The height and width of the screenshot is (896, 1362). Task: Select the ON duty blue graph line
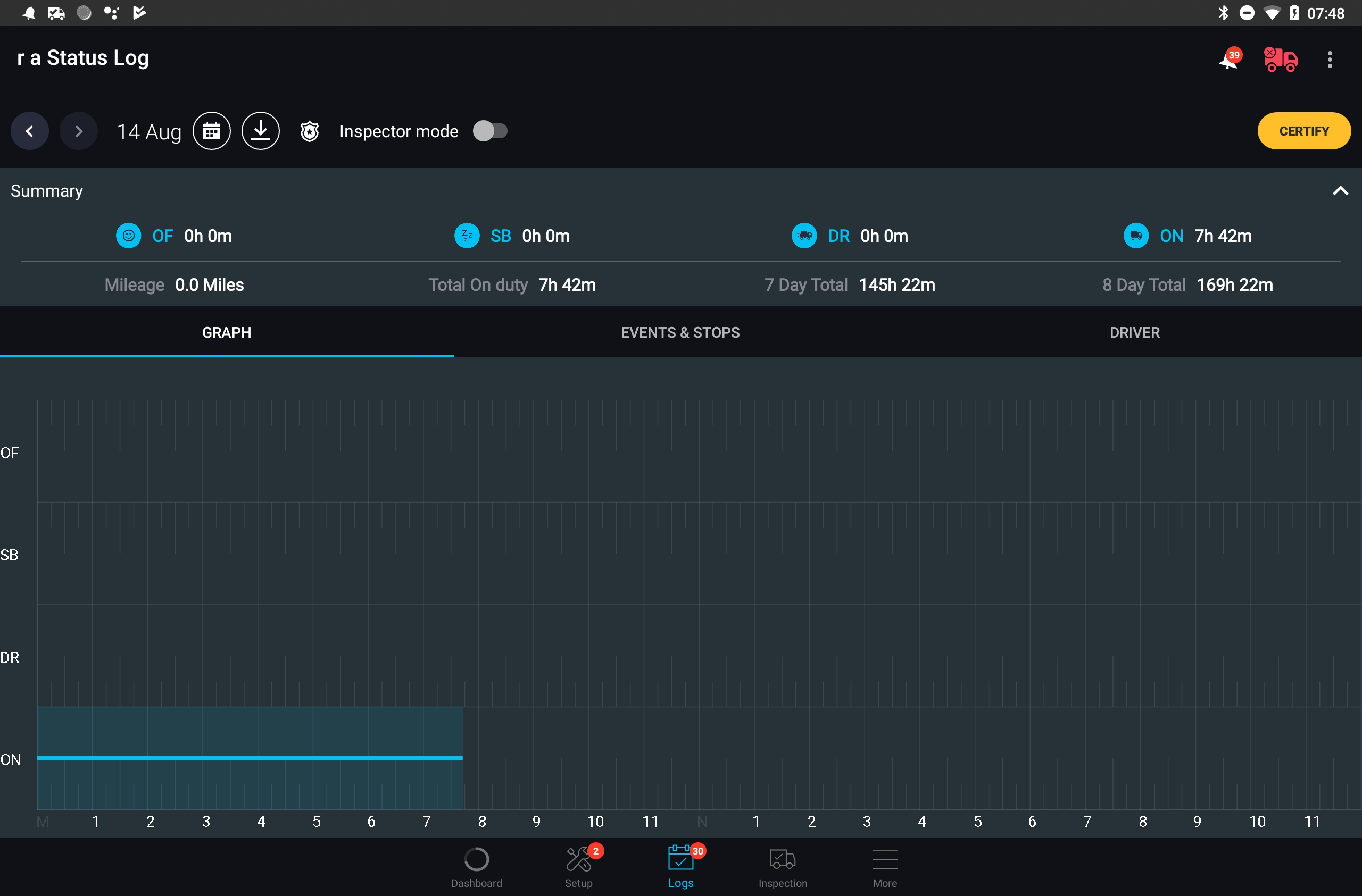coord(250,758)
